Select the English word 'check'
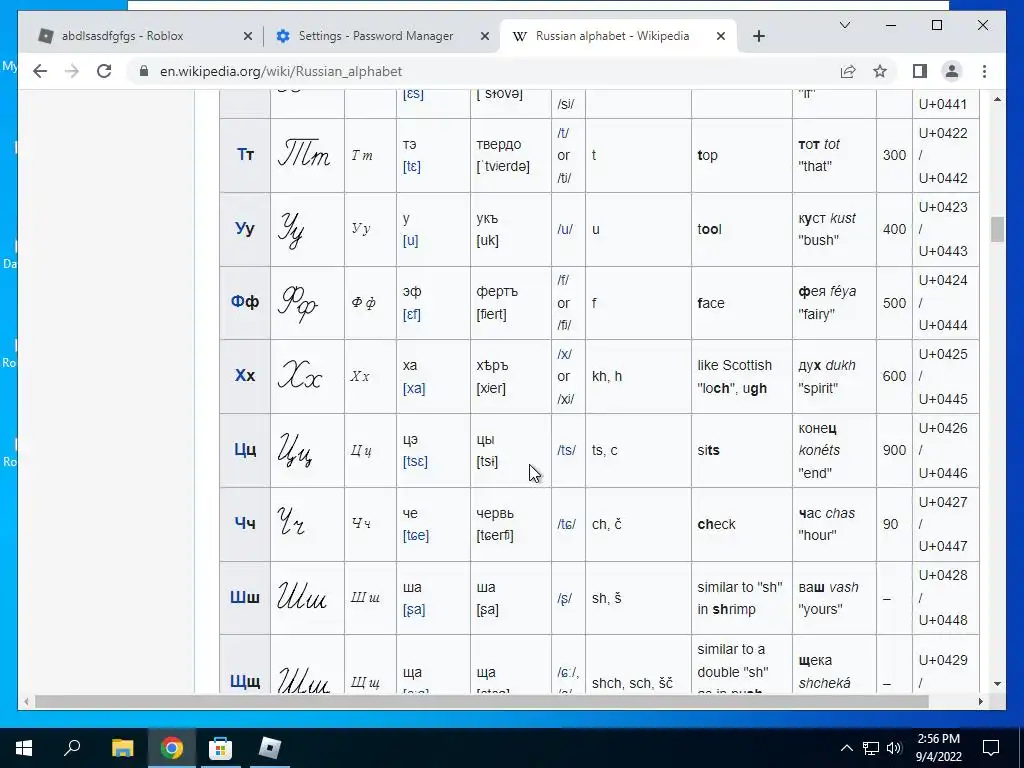 pos(716,524)
